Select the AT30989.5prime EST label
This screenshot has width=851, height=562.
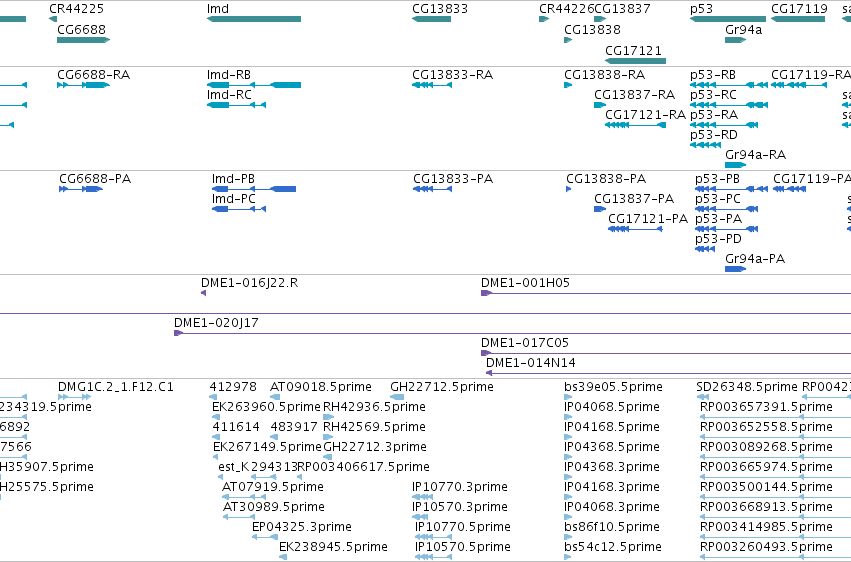[274, 507]
